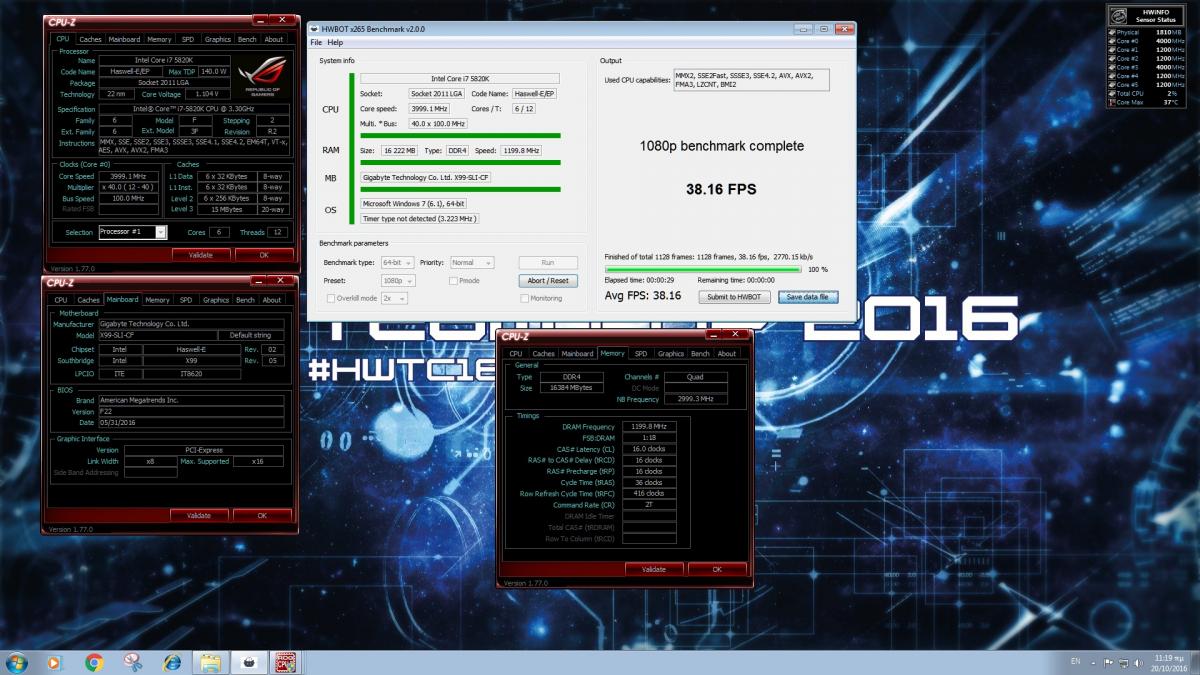The width and height of the screenshot is (1200, 675).
Task: Show hidden tray icons arrow
Action: tap(1094, 663)
